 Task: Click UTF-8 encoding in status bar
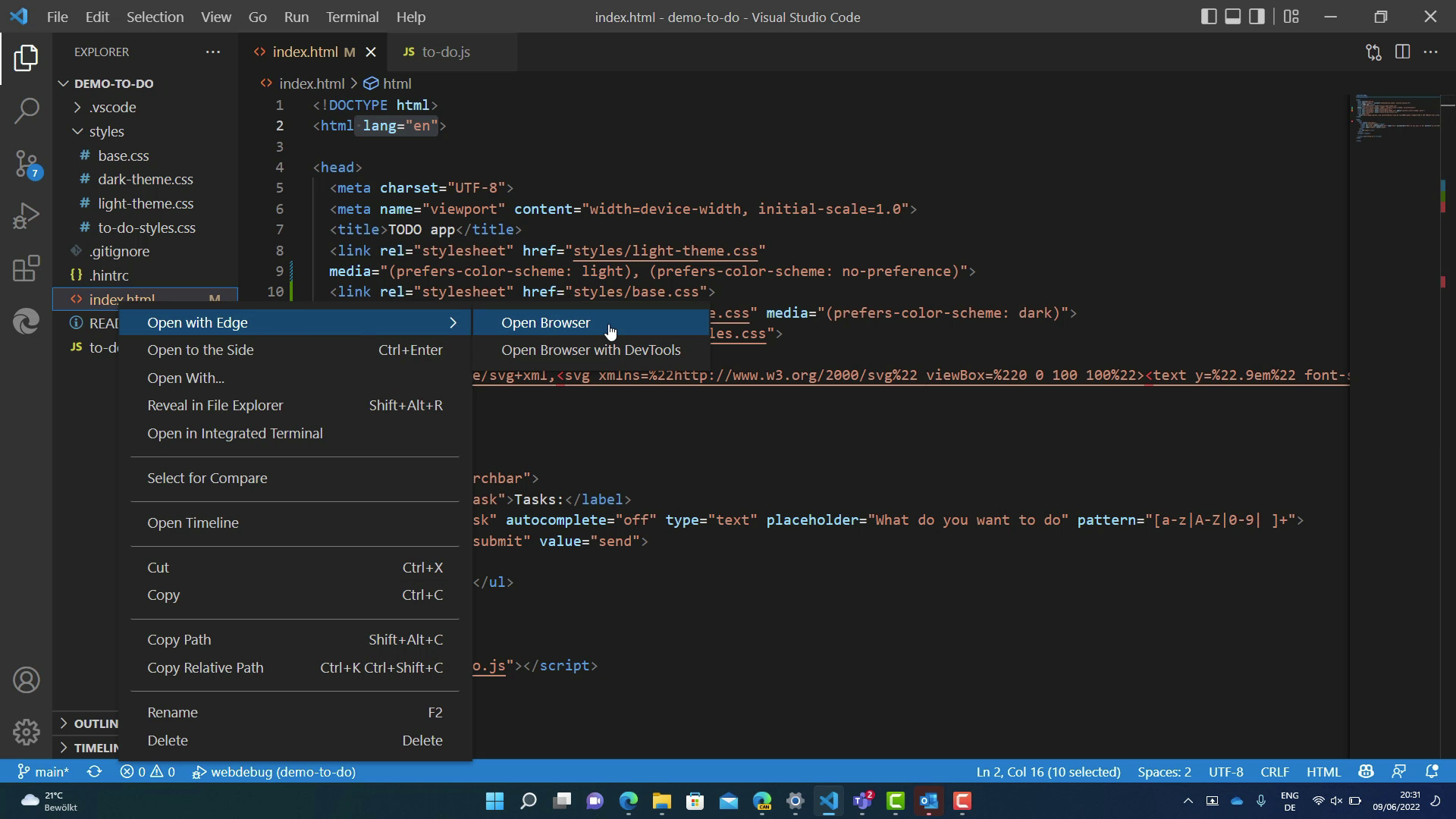(1225, 771)
